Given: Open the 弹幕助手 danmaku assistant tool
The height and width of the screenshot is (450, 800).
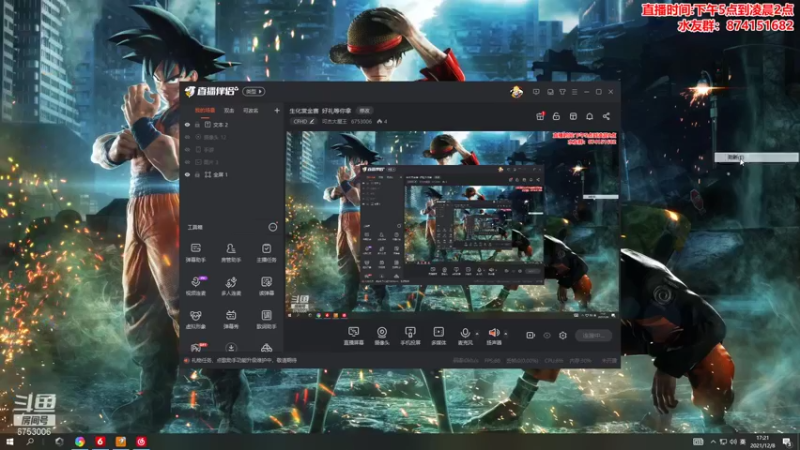Looking at the screenshot, I should (x=195, y=253).
